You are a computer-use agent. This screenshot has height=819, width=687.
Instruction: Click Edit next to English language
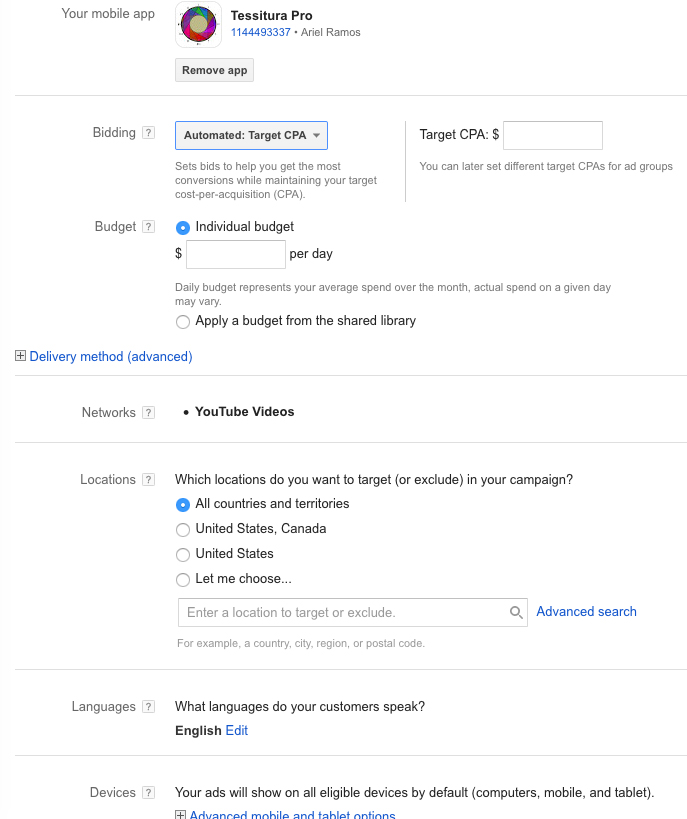coord(237,731)
